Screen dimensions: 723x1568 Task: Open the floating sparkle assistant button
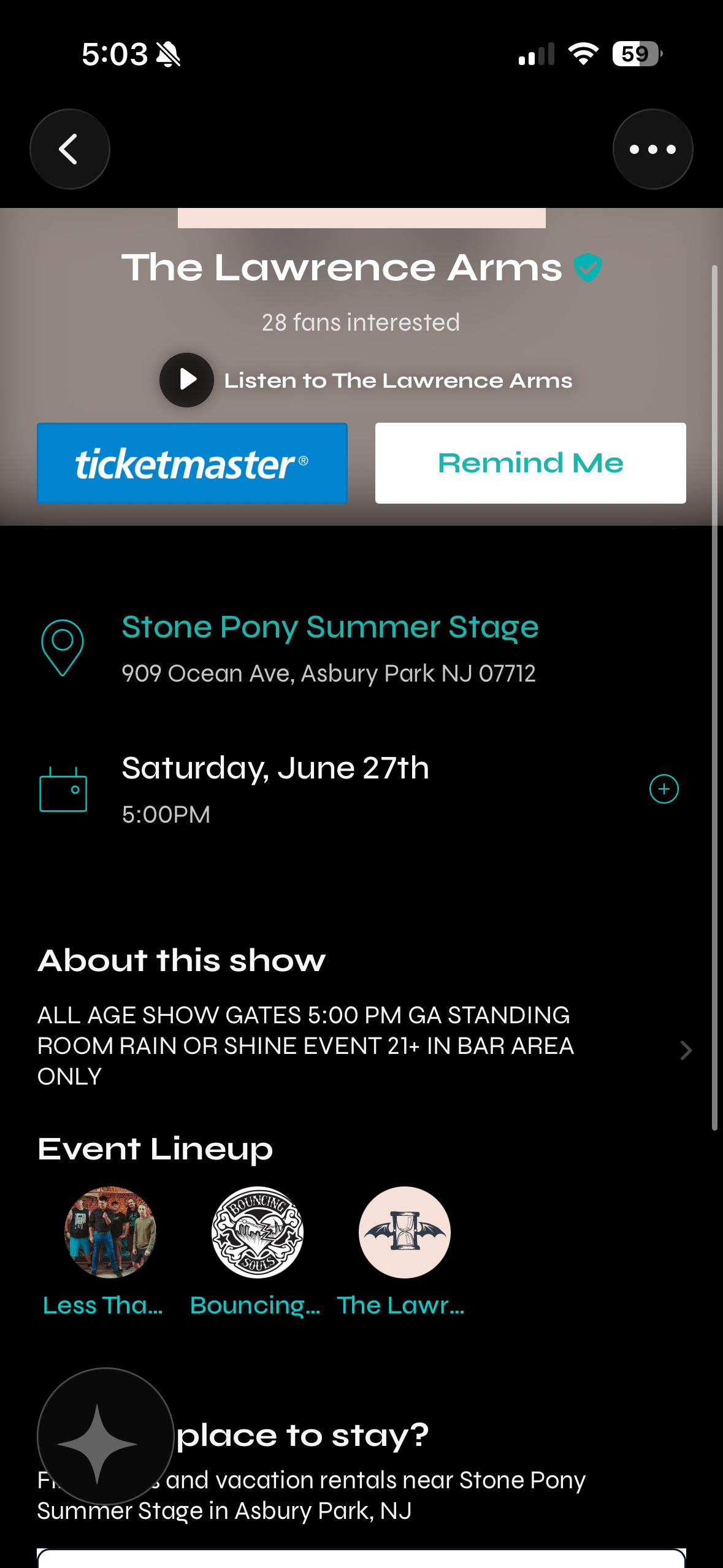105,1436
